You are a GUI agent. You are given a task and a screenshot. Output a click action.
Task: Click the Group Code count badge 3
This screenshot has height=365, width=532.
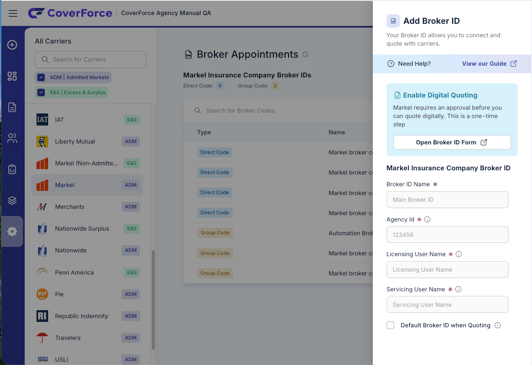(275, 86)
